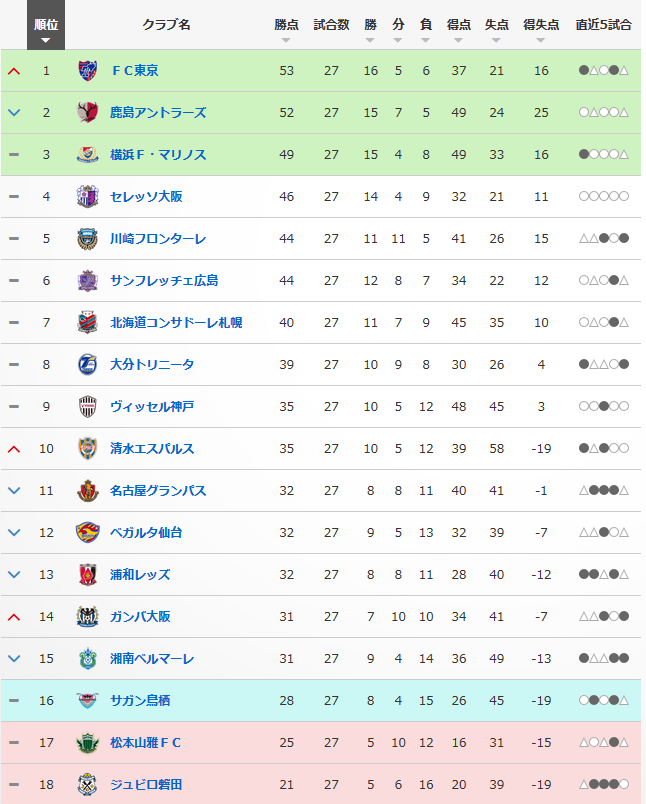Sort by 失点 column header arrow
Image resolution: width=646 pixels, height=804 pixels.
(x=496, y=41)
